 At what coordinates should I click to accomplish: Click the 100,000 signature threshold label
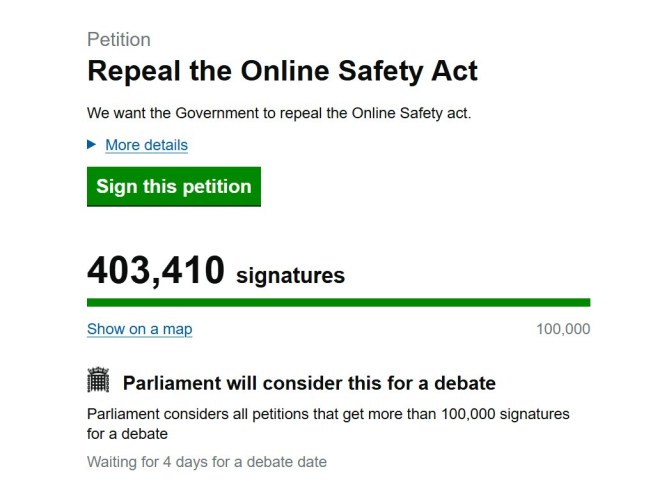click(x=563, y=329)
